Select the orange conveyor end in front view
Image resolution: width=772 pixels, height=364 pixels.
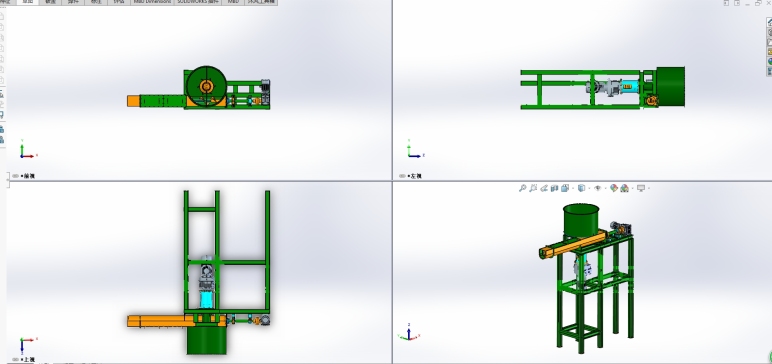(x=133, y=101)
